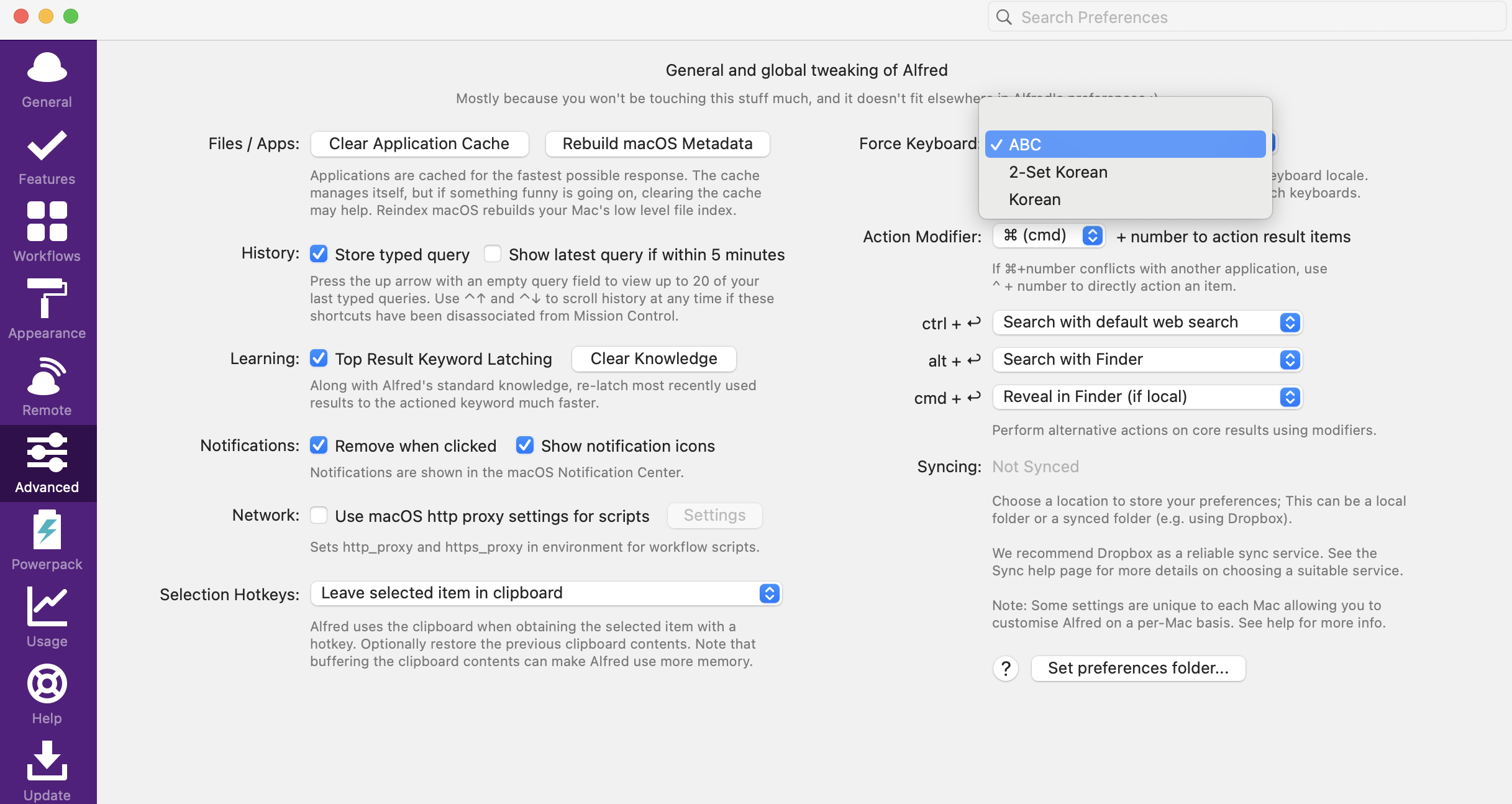Open ctrl+return default web search dropdown
This screenshot has height=804, width=1512.
point(1147,322)
